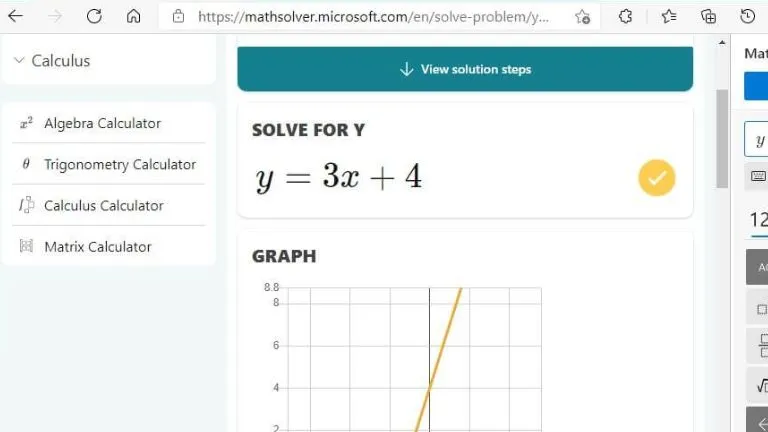
Task: Go back using the browser back arrow
Action: (16, 16)
